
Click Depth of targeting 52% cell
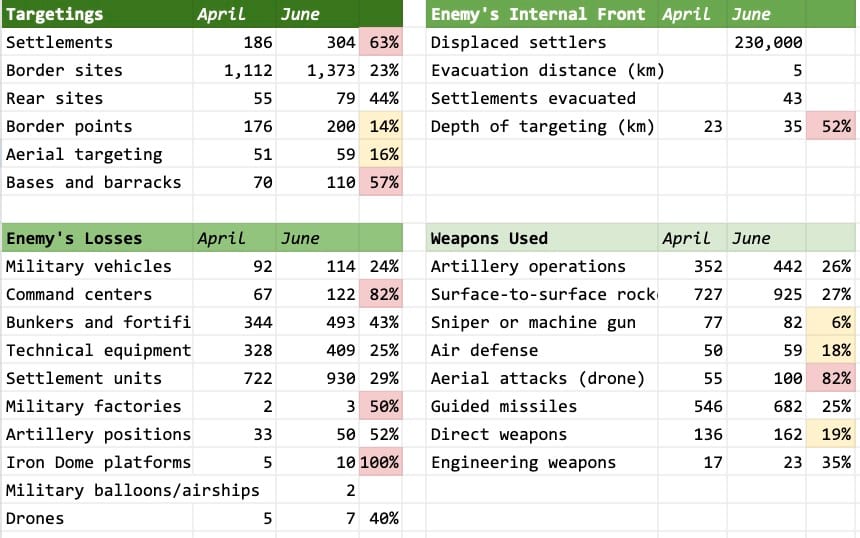click(x=830, y=126)
